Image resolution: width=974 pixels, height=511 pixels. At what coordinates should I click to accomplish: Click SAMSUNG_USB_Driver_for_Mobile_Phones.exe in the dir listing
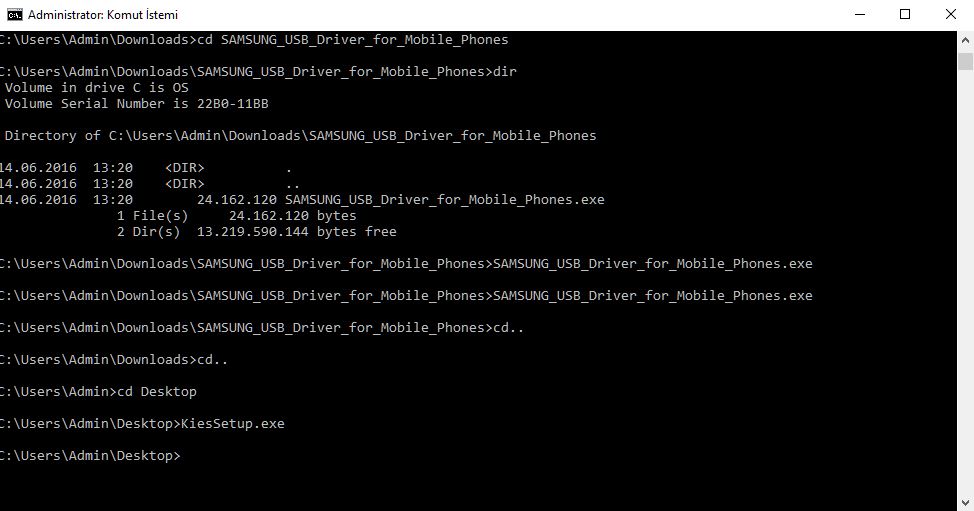445,200
